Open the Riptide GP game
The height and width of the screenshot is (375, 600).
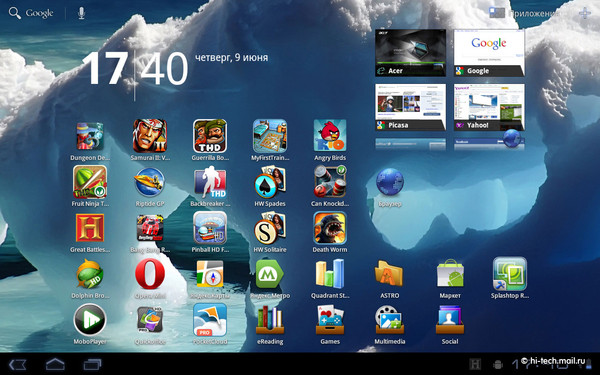pyautogui.click(x=150, y=183)
